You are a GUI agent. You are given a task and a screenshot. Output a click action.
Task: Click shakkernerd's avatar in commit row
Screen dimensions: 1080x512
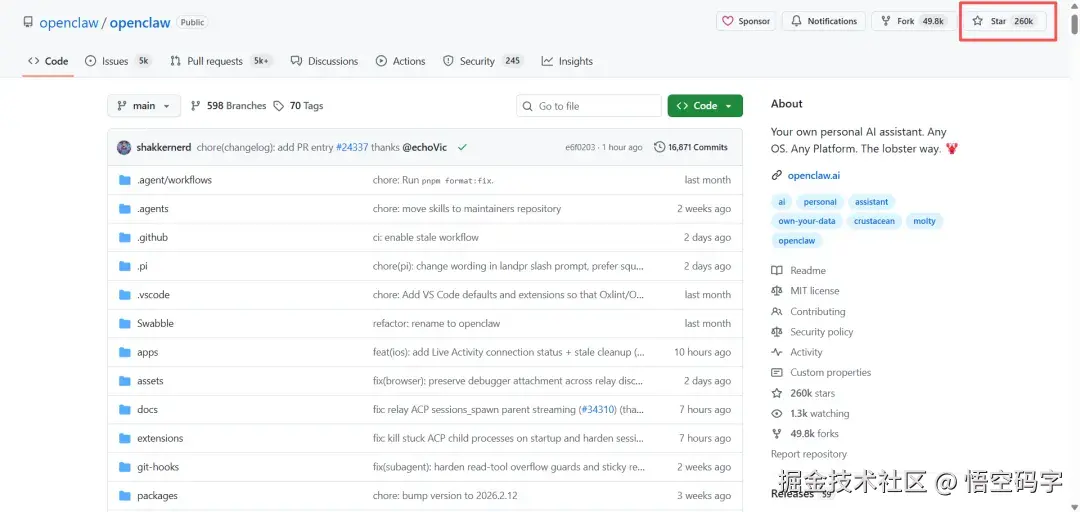pyautogui.click(x=124, y=147)
